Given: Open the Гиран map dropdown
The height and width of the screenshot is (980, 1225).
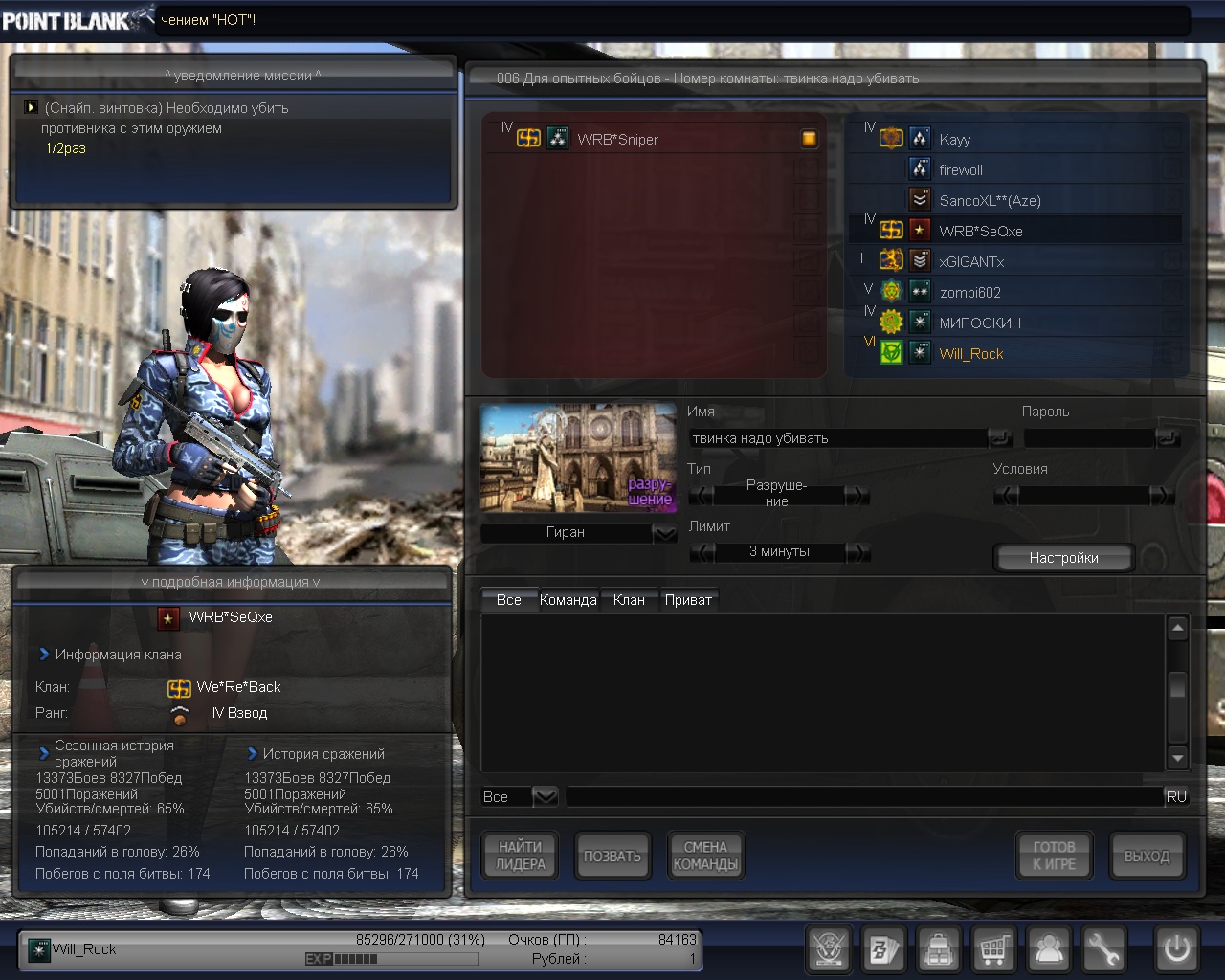Looking at the screenshot, I should coord(664,533).
